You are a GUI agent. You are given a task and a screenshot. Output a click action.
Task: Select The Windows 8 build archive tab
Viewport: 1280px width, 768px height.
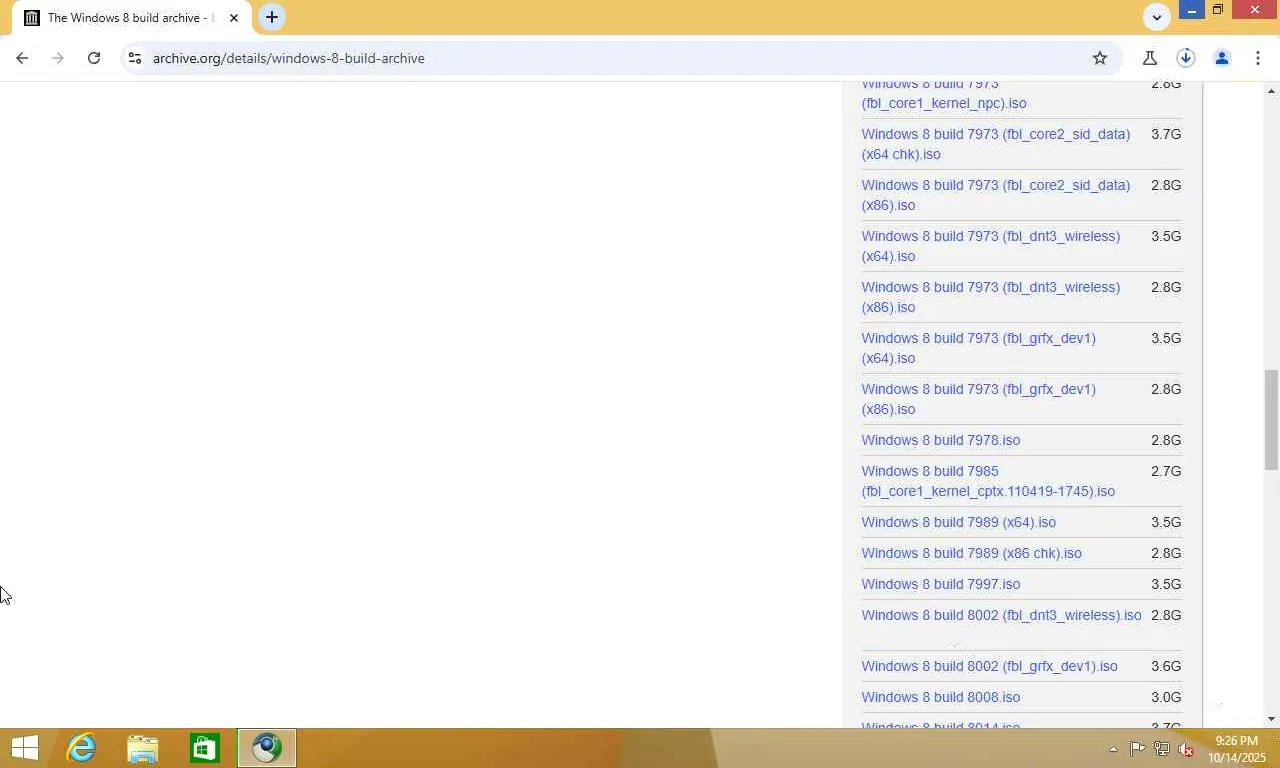tap(130, 18)
